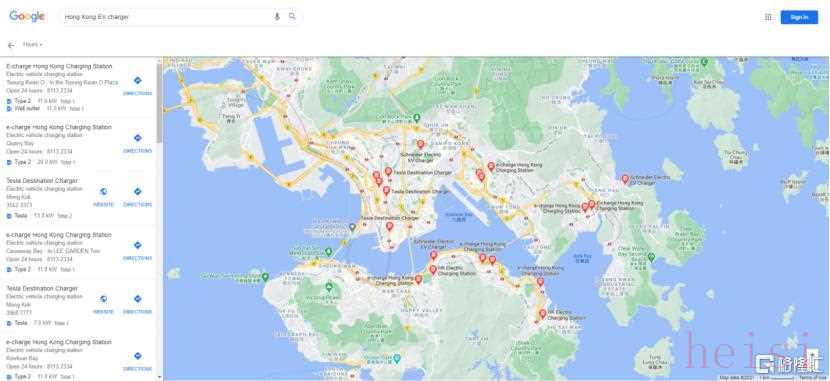Click Directions icon for first E-charge Tseung Kwan O listing

pyautogui.click(x=138, y=80)
